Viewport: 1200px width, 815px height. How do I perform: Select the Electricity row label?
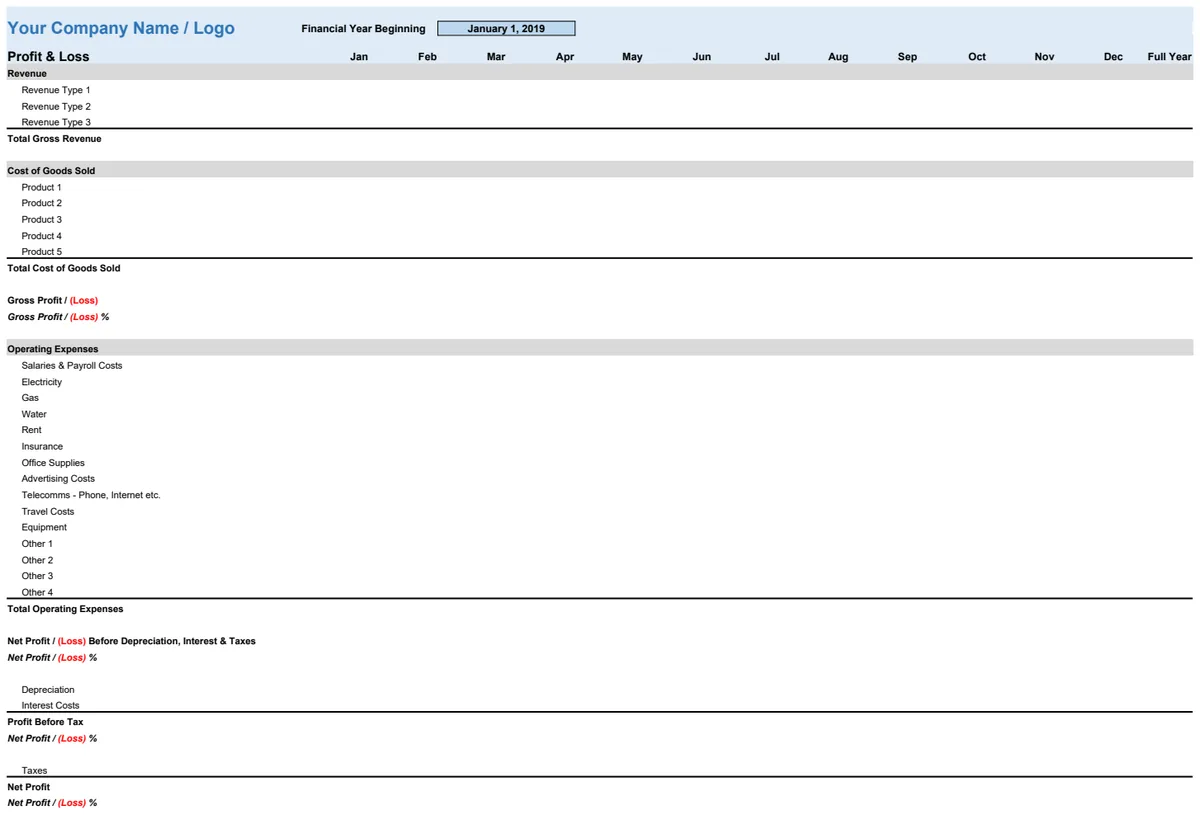(x=42, y=382)
